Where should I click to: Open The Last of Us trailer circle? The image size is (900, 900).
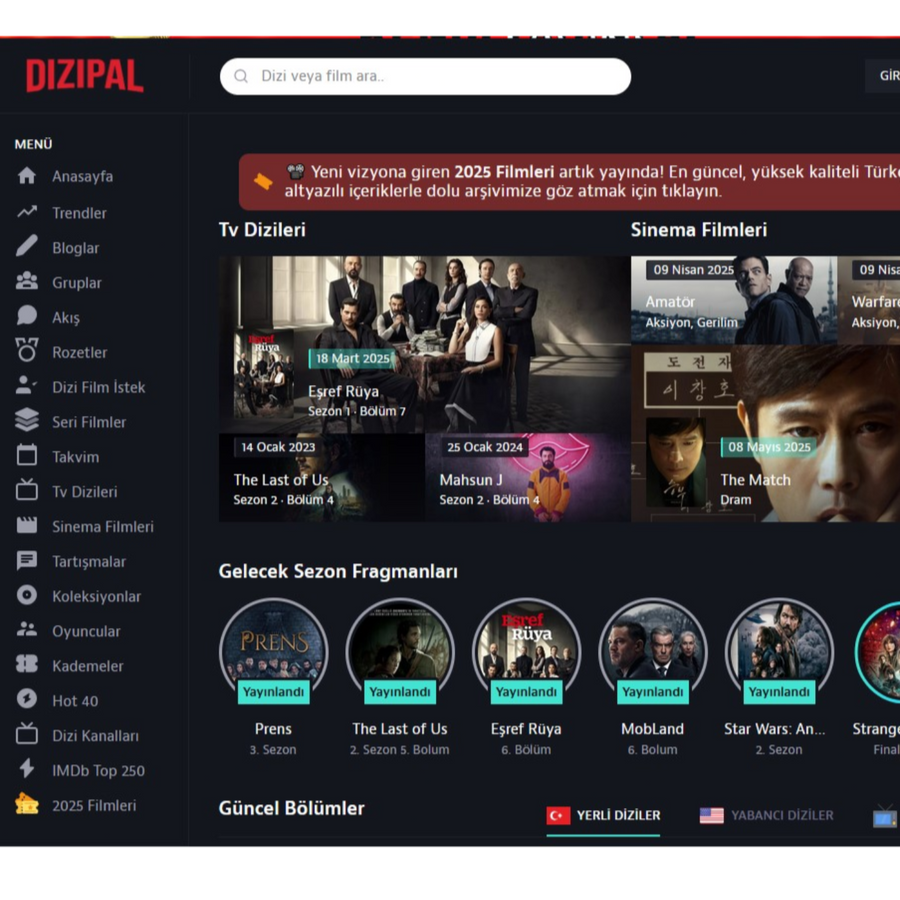pos(400,651)
